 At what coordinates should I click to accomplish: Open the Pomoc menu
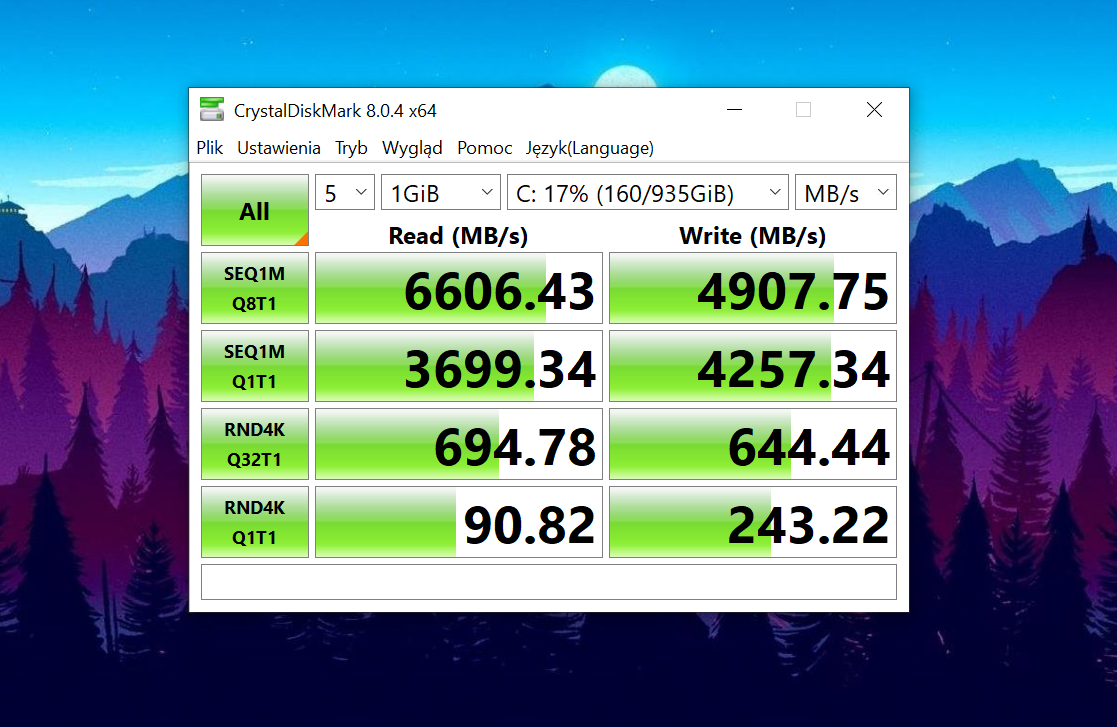coord(484,147)
